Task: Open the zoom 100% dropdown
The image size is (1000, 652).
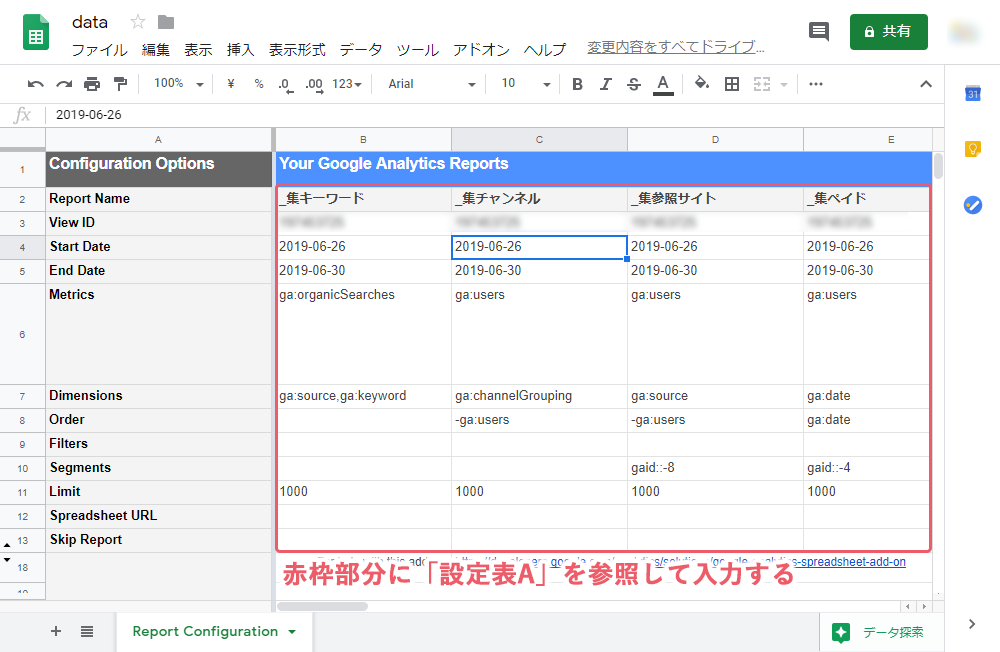Action: [x=179, y=84]
